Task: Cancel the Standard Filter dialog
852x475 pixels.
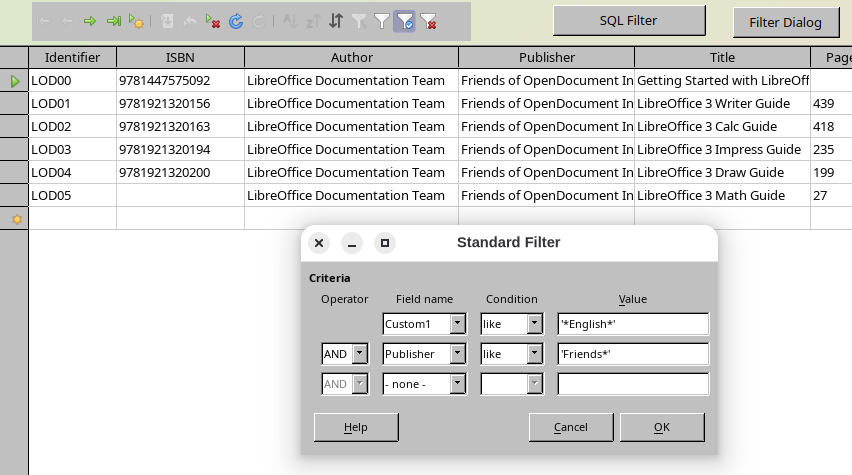Action: coord(571,427)
